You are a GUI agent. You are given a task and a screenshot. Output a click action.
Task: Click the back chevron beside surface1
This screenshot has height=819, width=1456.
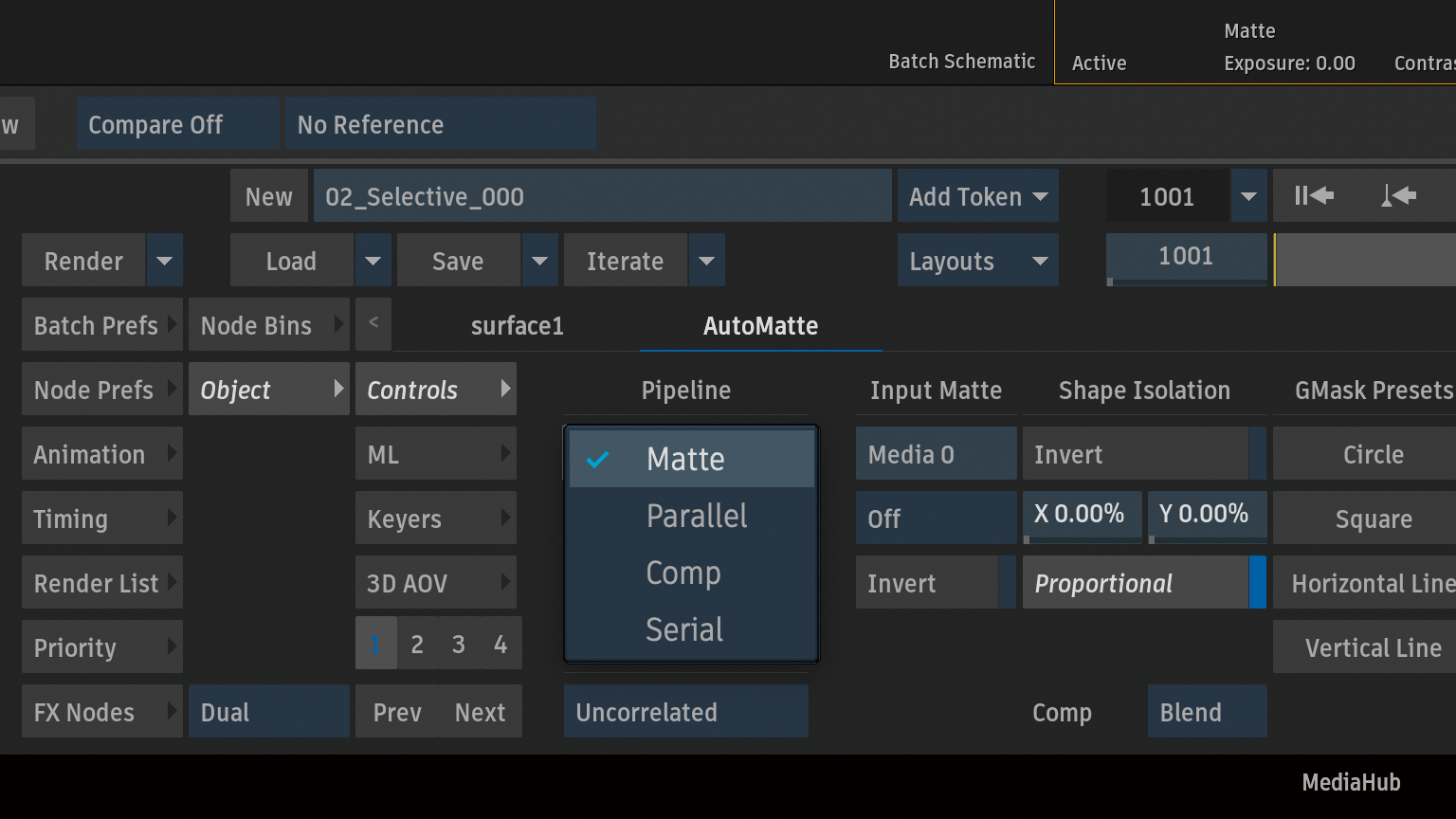coord(373,323)
